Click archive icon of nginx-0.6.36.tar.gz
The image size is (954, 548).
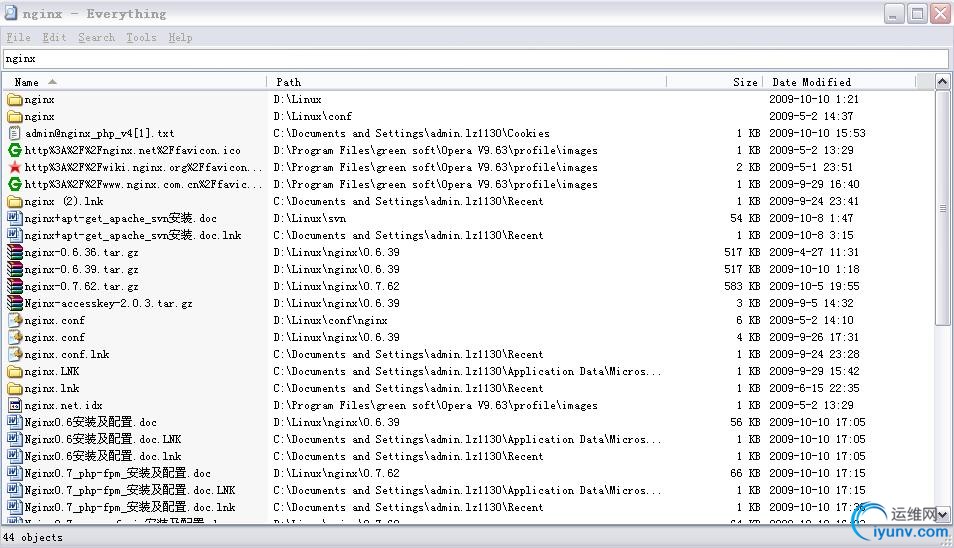pyautogui.click(x=15, y=252)
